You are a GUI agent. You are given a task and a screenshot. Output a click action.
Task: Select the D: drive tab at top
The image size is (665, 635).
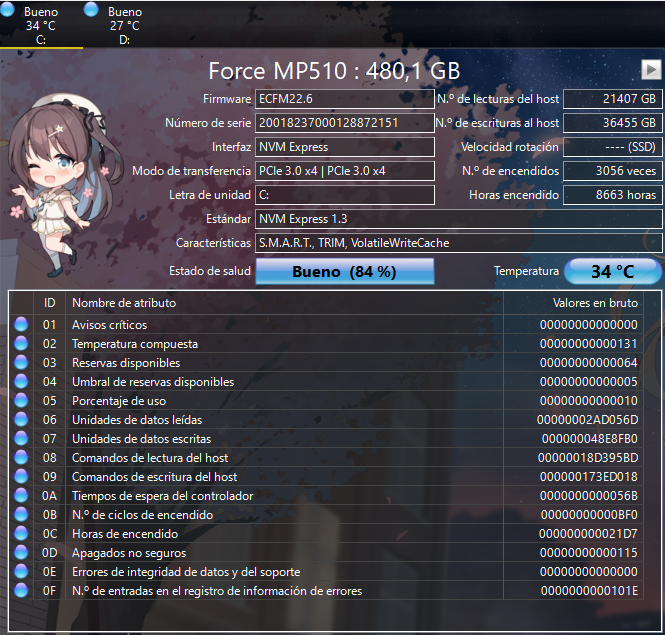coord(125,25)
